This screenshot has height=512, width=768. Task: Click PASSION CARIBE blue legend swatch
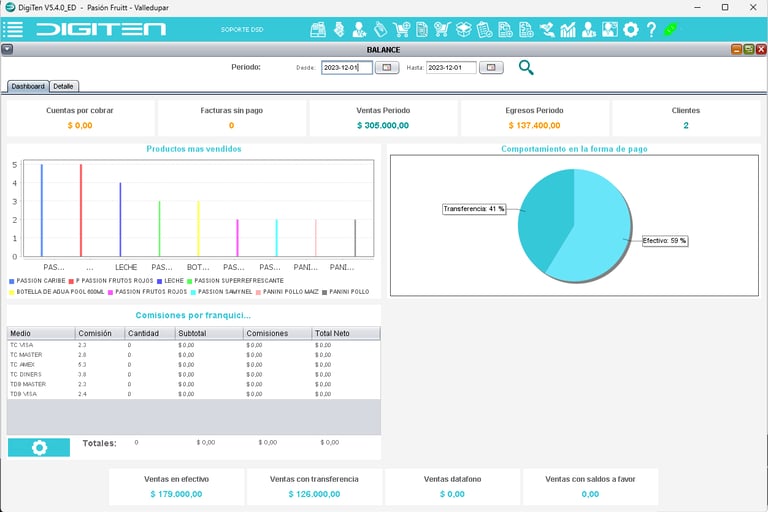[12, 281]
